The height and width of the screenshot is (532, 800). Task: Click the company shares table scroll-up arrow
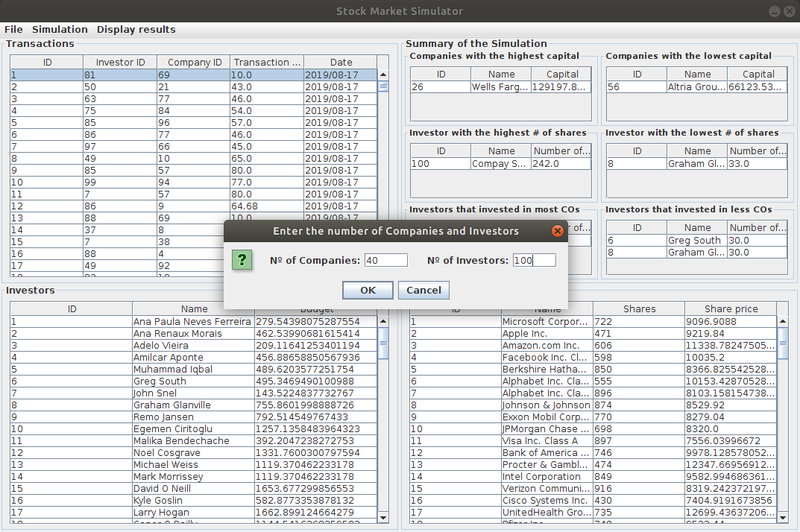pyautogui.click(x=783, y=322)
